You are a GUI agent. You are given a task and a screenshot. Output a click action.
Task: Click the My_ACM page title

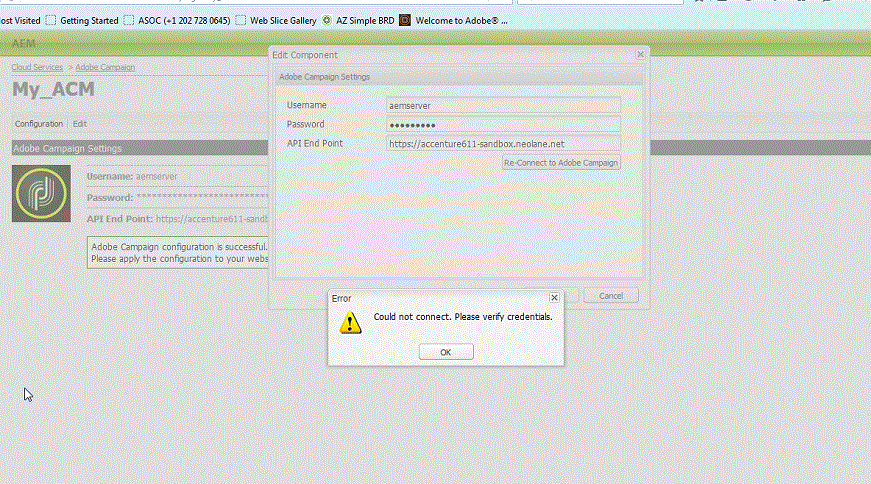(x=53, y=89)
